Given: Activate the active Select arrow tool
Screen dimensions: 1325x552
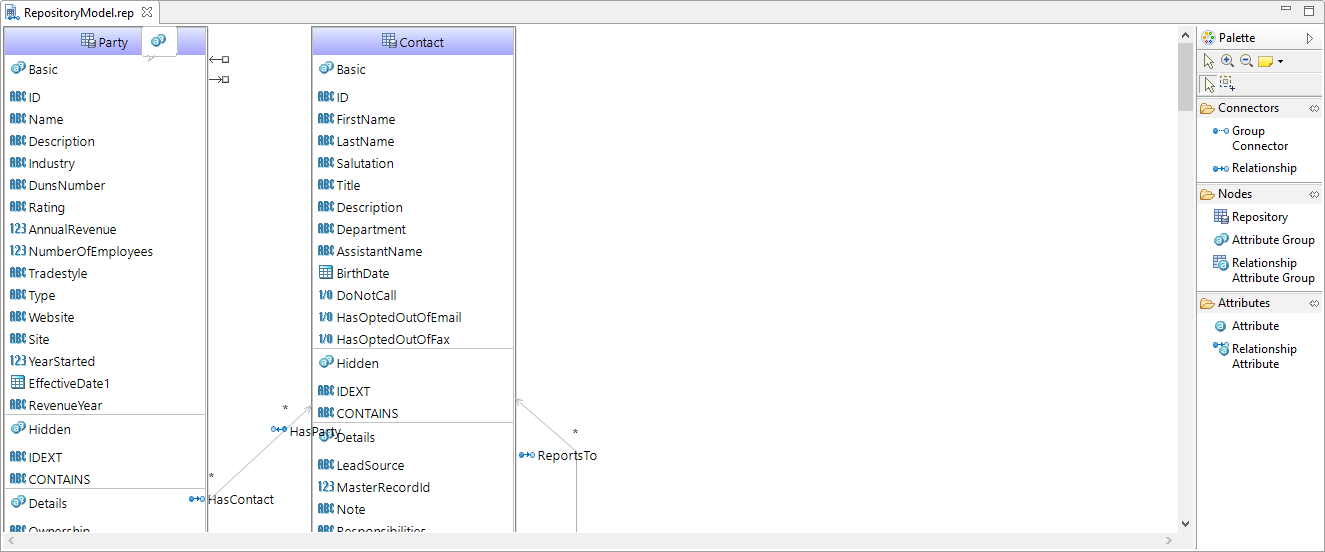Looking at the screenshot, I should pos(1209,84).
